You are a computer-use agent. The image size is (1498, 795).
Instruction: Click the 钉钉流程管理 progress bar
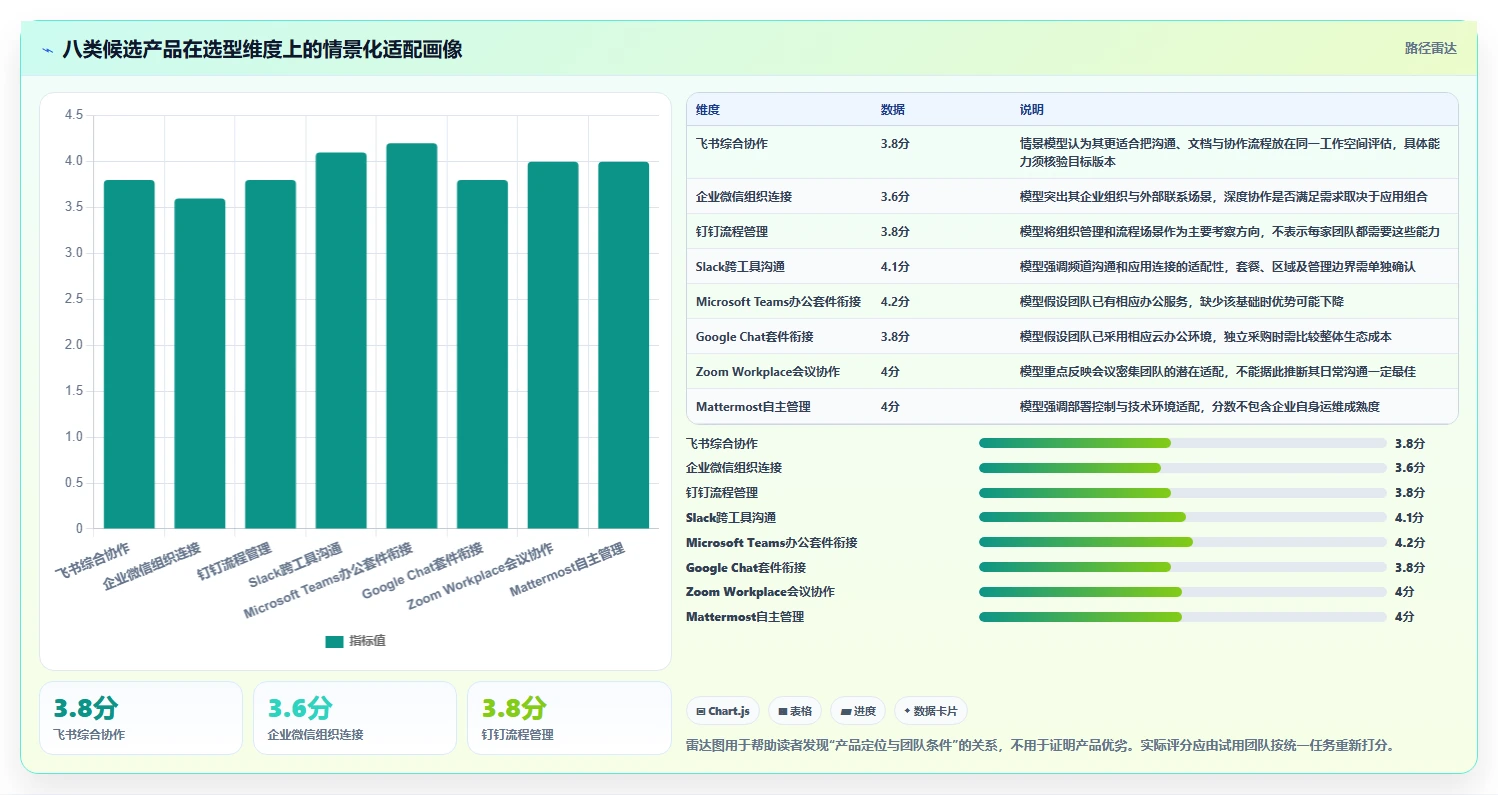coord(1182,493)
